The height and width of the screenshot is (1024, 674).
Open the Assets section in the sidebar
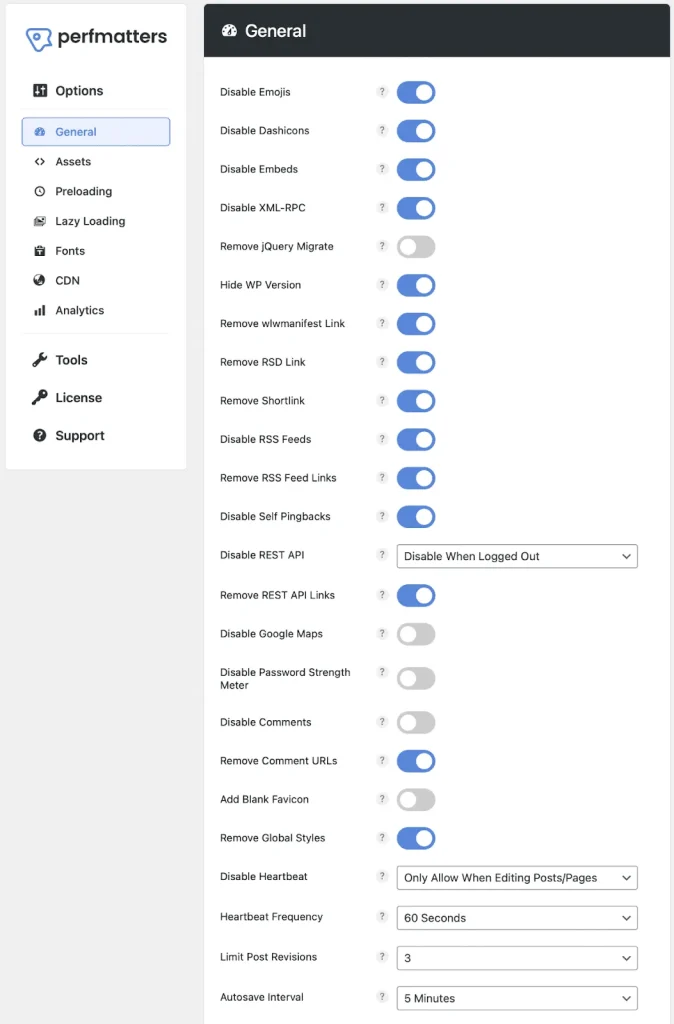pos(75,161)
